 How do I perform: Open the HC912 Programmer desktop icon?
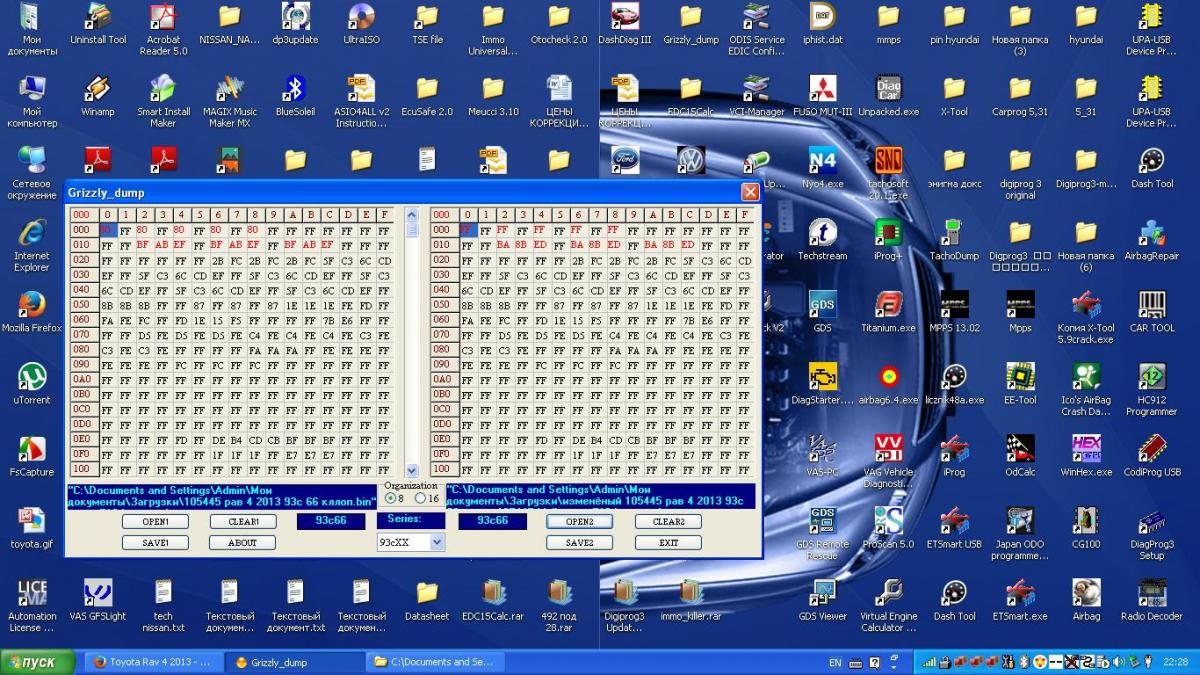(x=1152, y=390)
